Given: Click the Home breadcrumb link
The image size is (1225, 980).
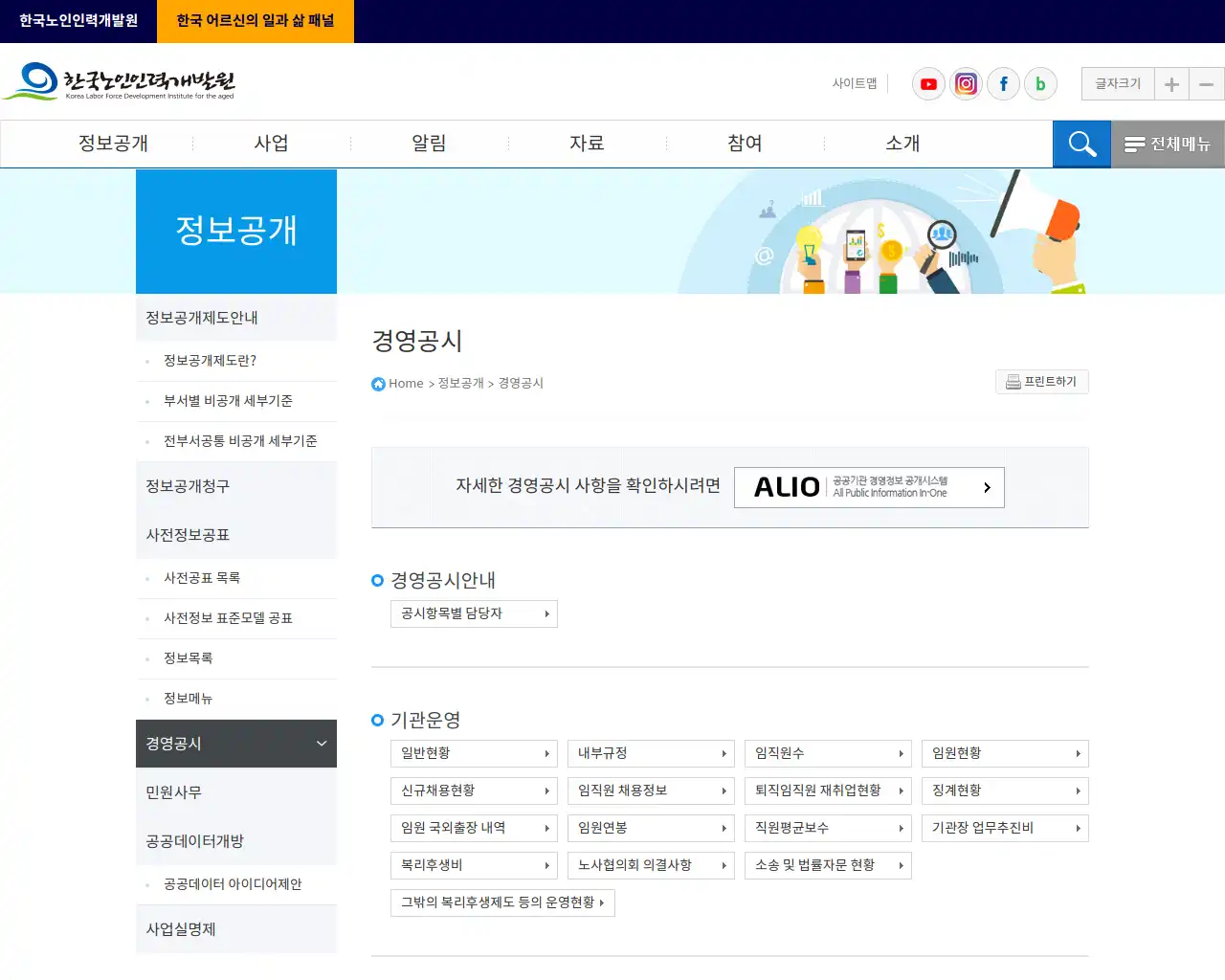Looking at the screenshot, I should (406, 384).
